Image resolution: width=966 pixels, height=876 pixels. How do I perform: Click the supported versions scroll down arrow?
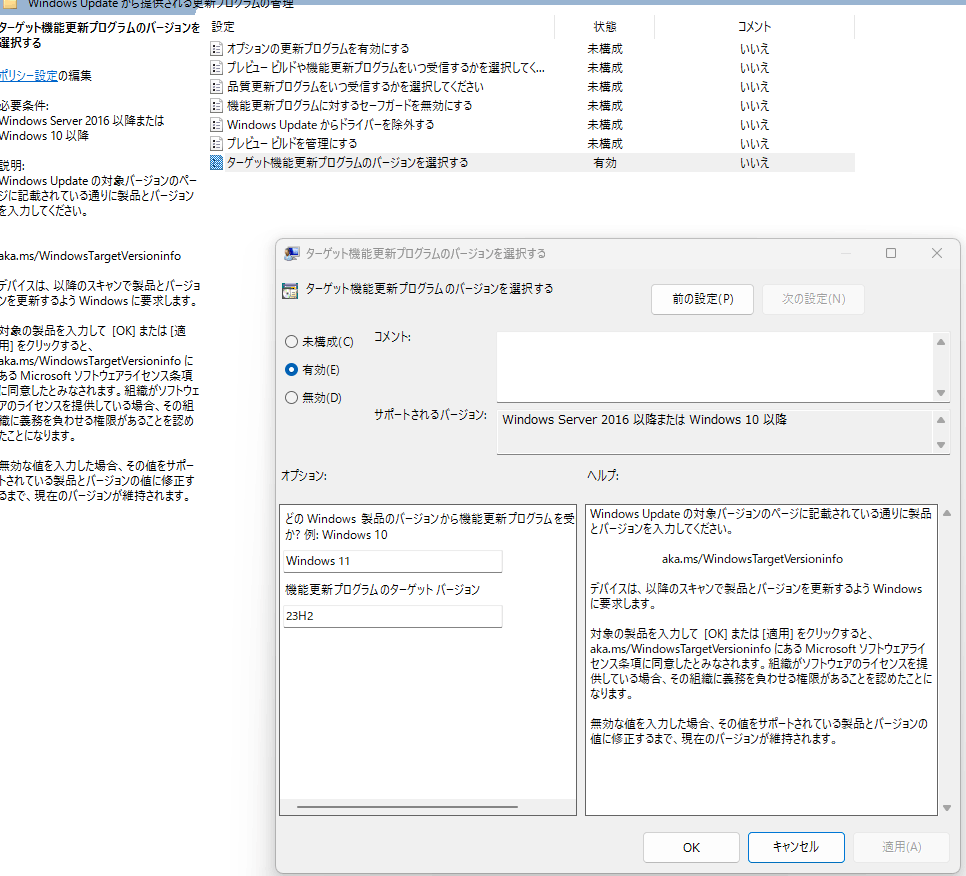pyautogui.click(x=941, y=445)
